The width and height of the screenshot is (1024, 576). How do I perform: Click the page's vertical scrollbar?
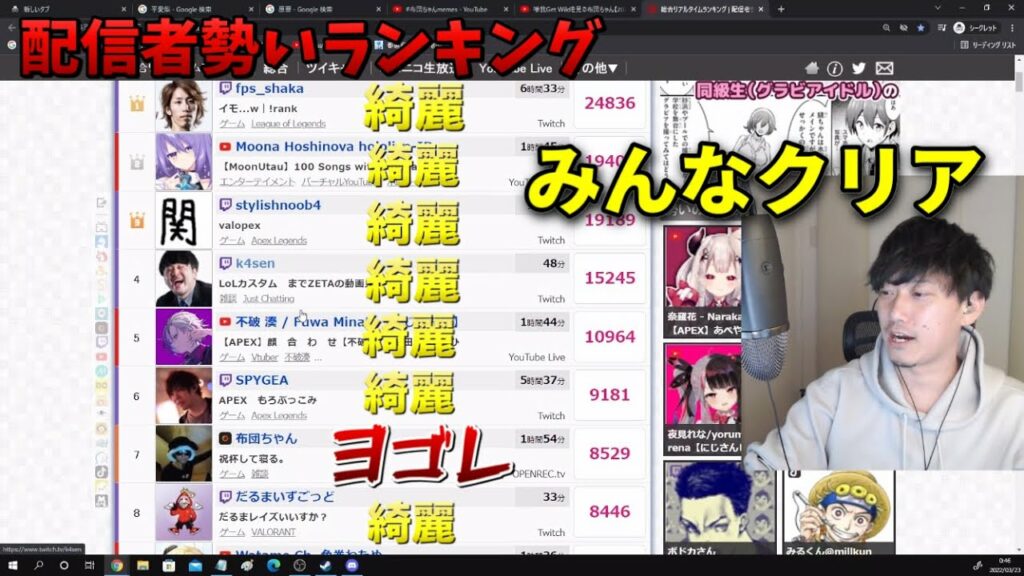coord(1017,300)
